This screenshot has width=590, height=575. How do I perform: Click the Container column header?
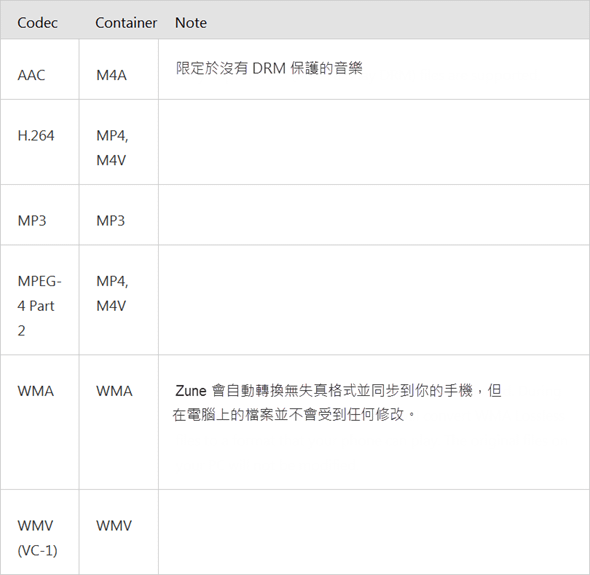coord(126,23)
